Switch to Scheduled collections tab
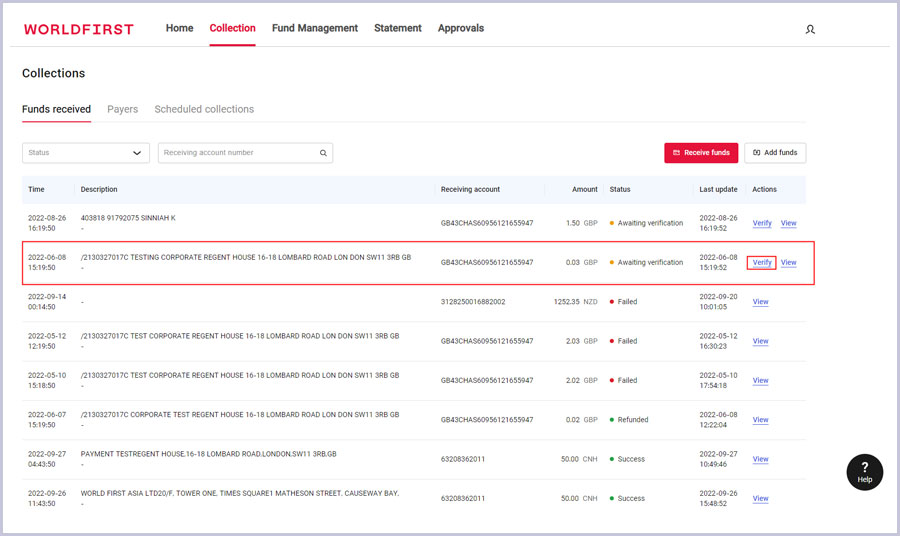This screenshot has width=900, height=536. pos(204,109)
